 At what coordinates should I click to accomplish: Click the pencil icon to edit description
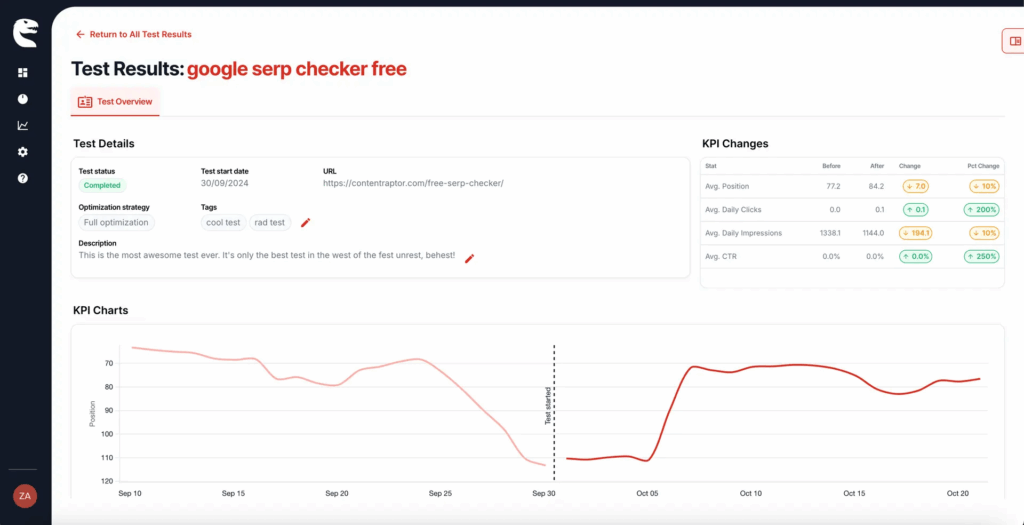[x=469, y=258]
